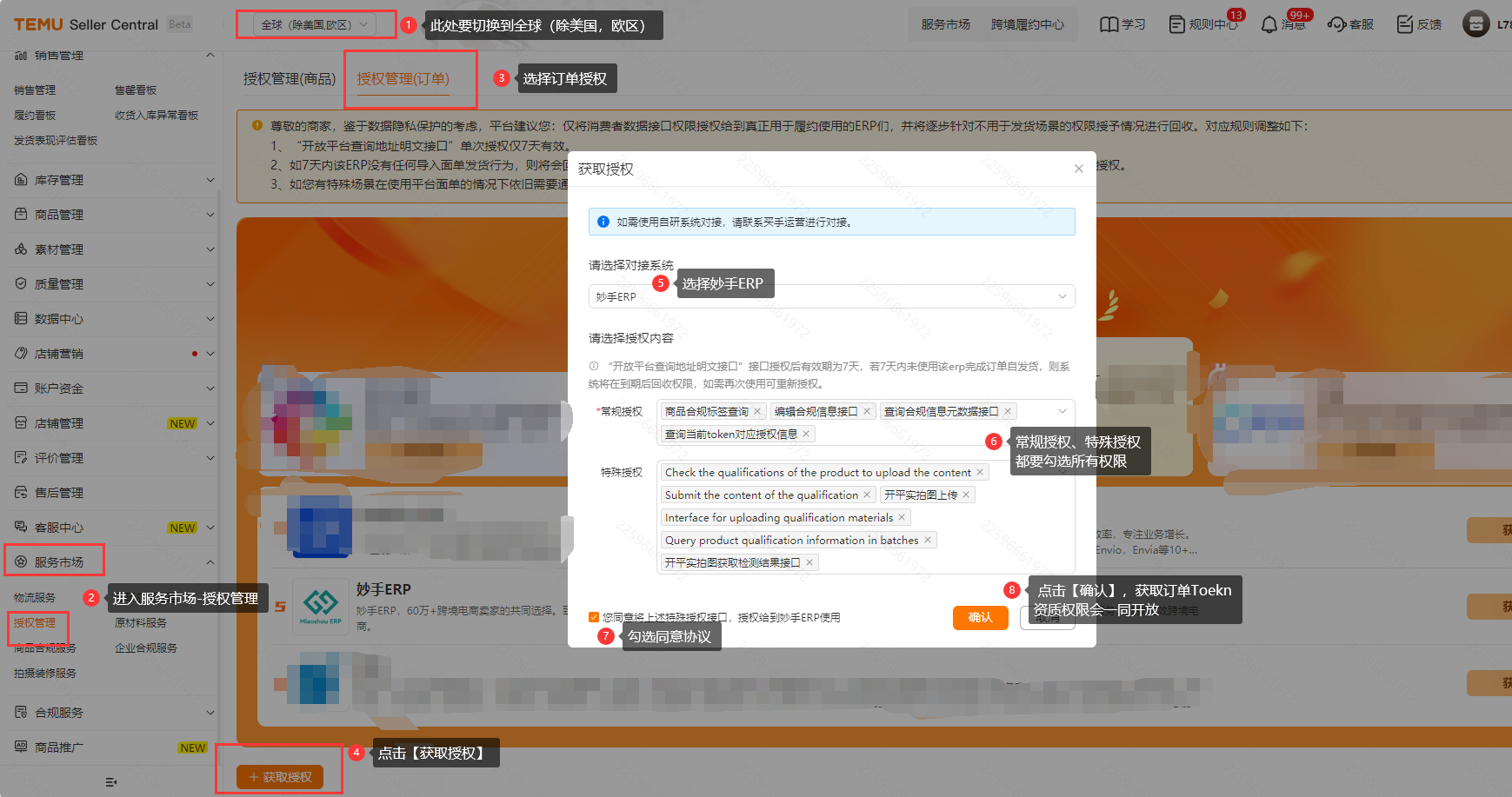Switch to the 授权管理(订单) tab

(403, 79)
